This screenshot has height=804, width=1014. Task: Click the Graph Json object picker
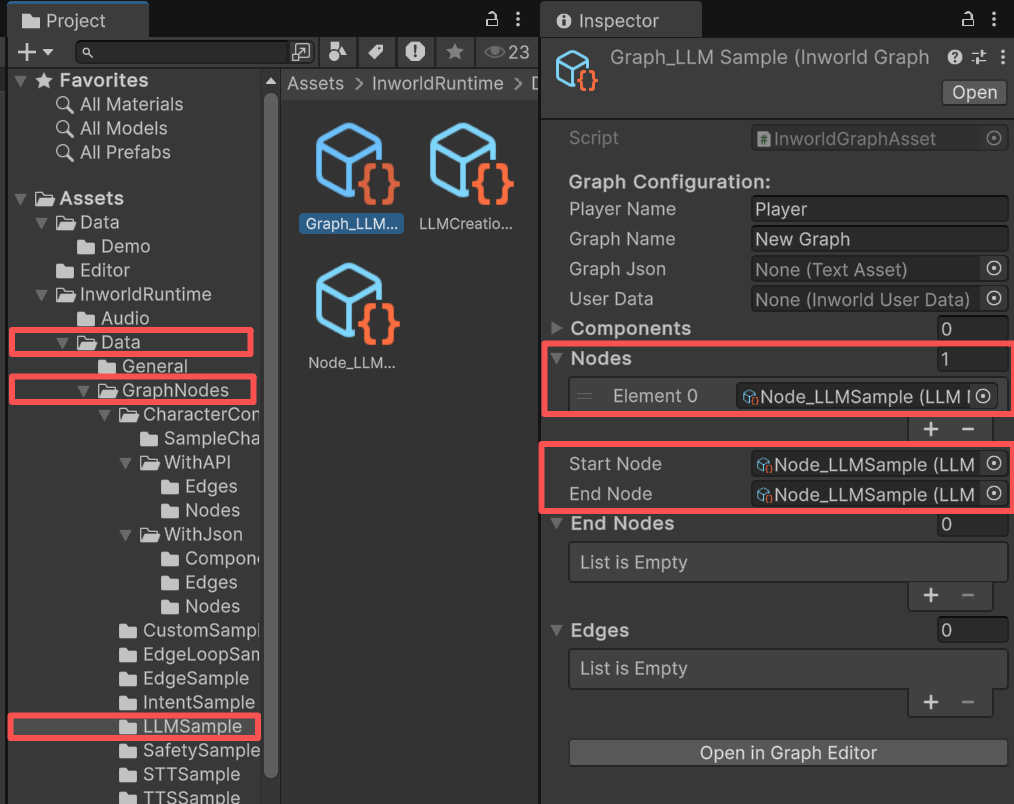(994, 268)
